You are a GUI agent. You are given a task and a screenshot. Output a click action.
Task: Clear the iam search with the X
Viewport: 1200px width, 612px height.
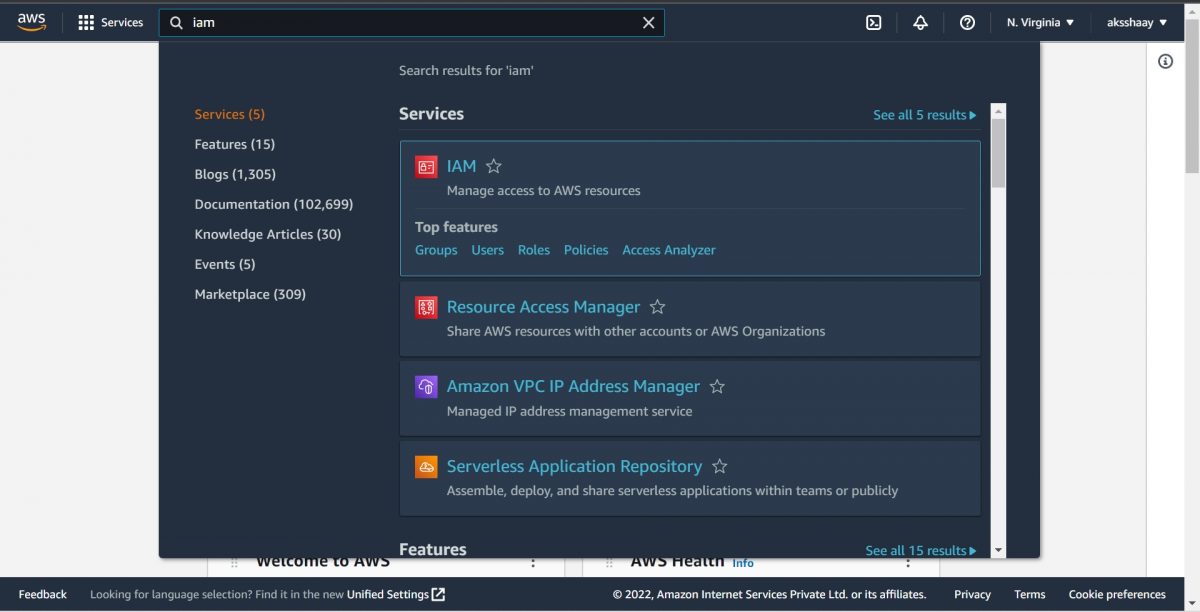648,22
